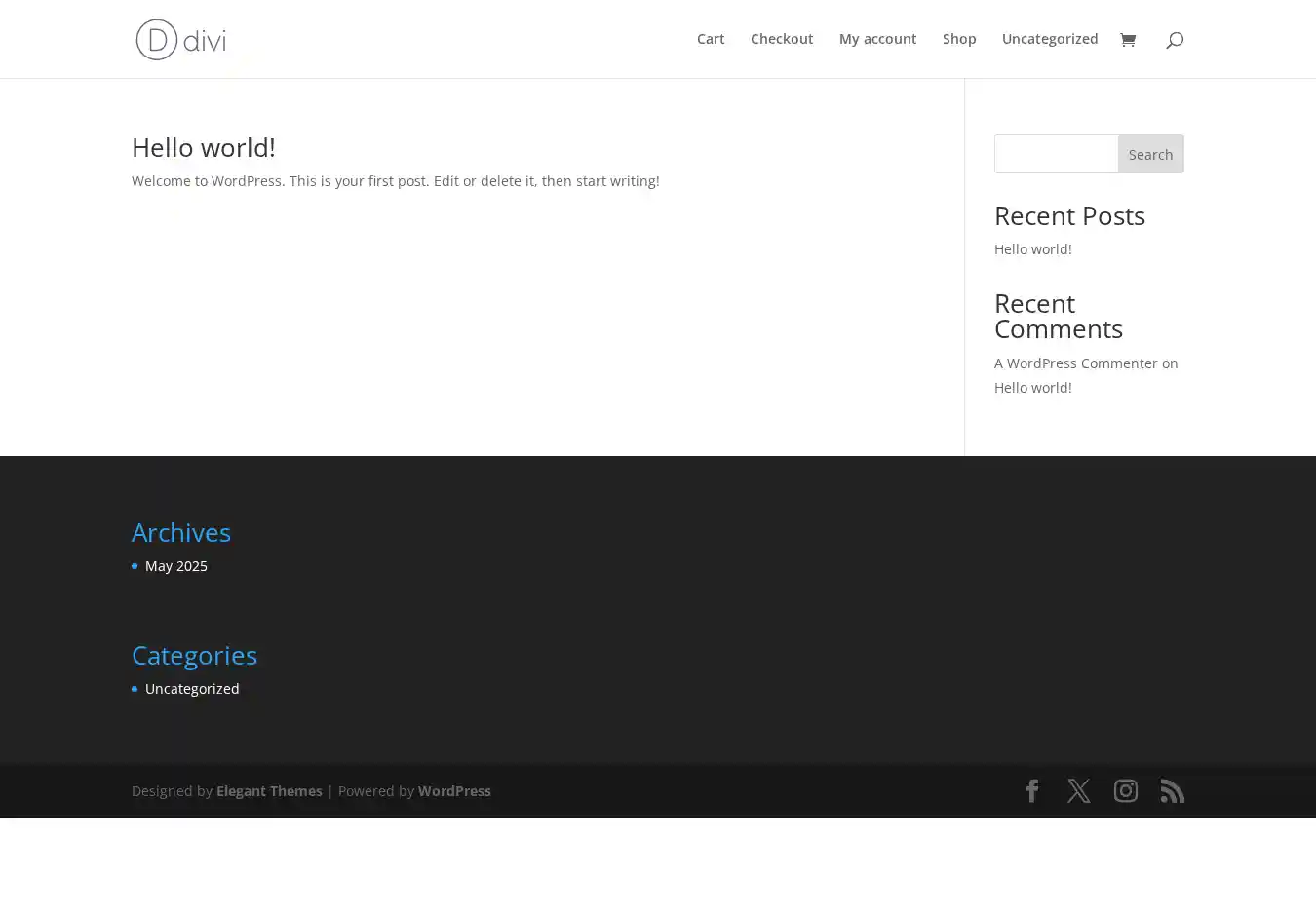Visit the Elegant Themes footer link

point(269,791)
